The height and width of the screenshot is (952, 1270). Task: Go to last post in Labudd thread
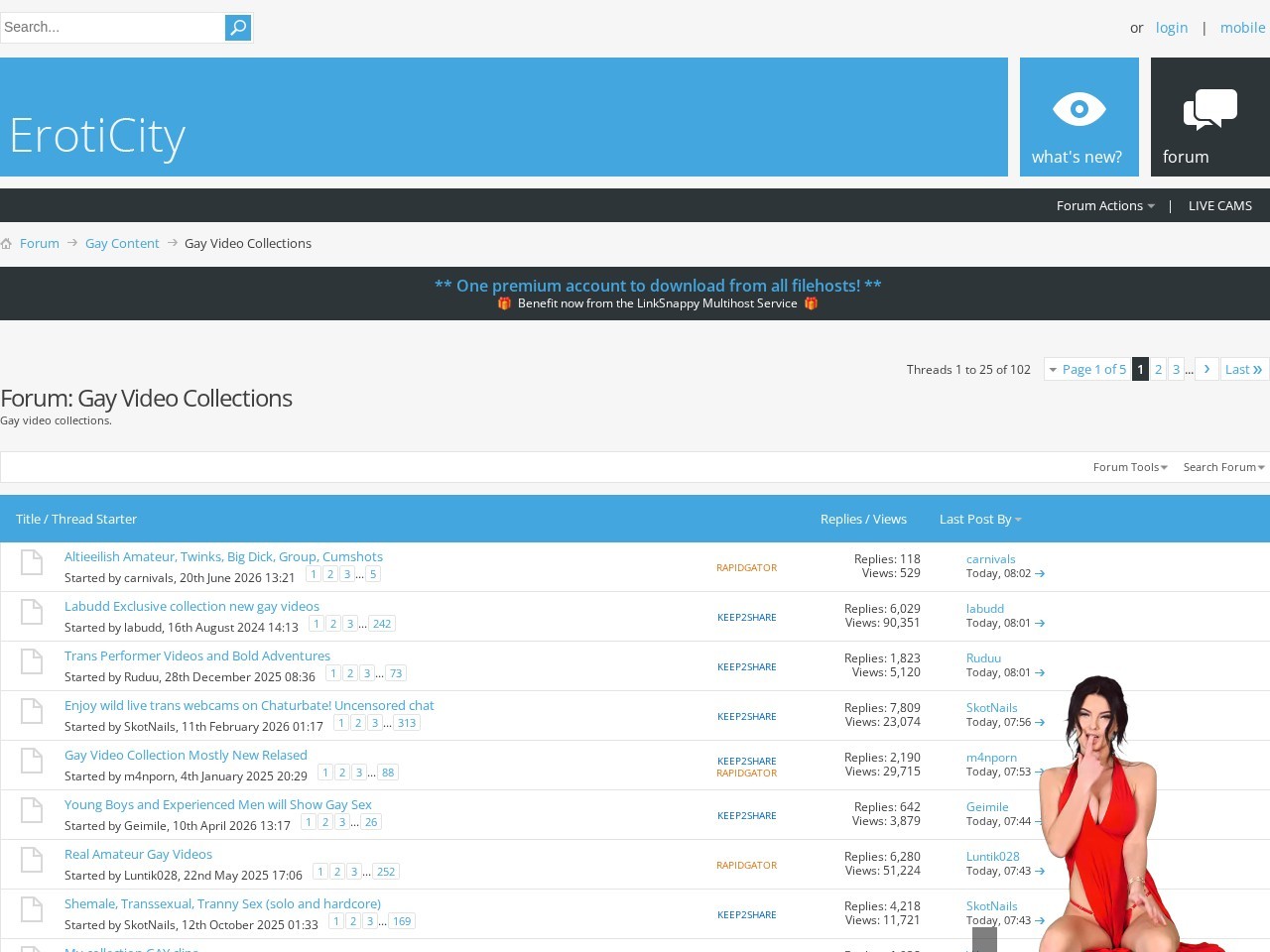pos(1040,623)
